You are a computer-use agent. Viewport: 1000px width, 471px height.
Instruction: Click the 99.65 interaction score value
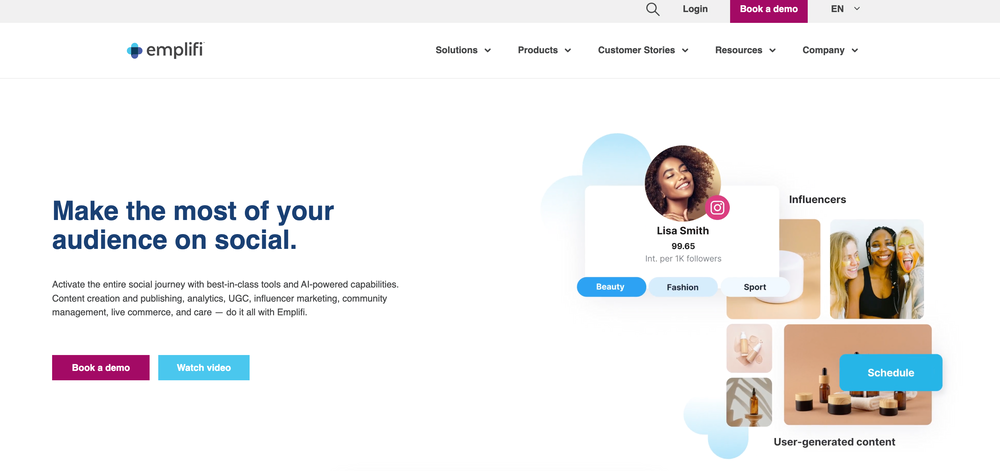683,246
